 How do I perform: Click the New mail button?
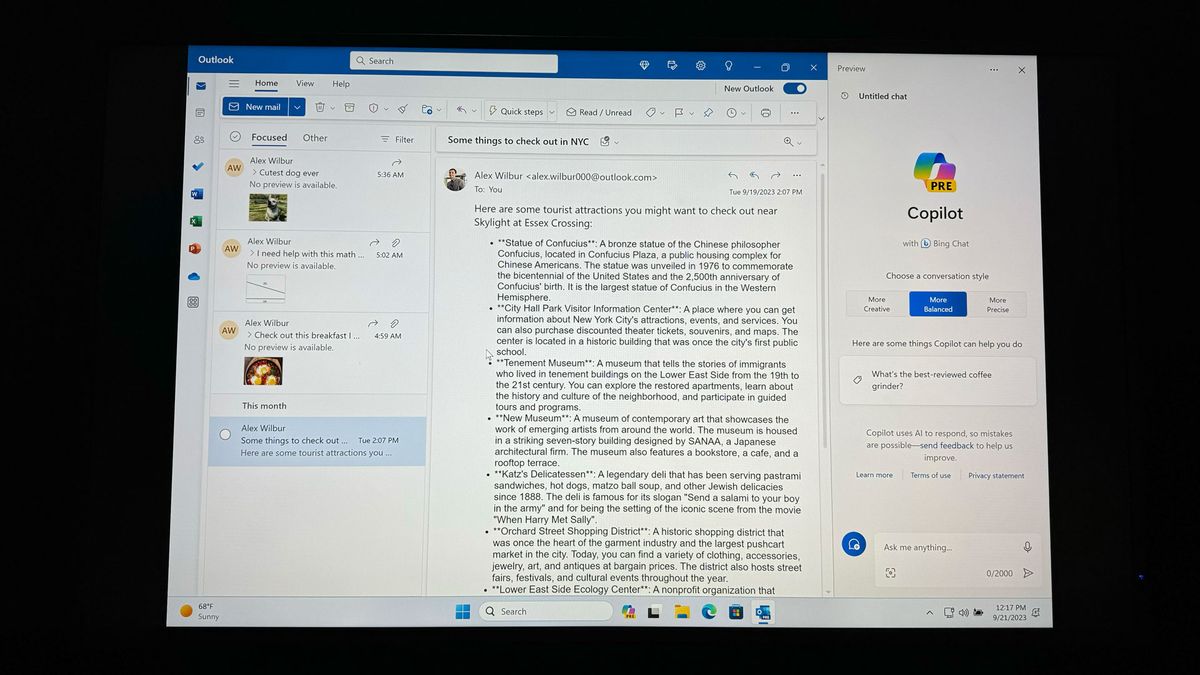pyautogui.click(x=255, y=107)
